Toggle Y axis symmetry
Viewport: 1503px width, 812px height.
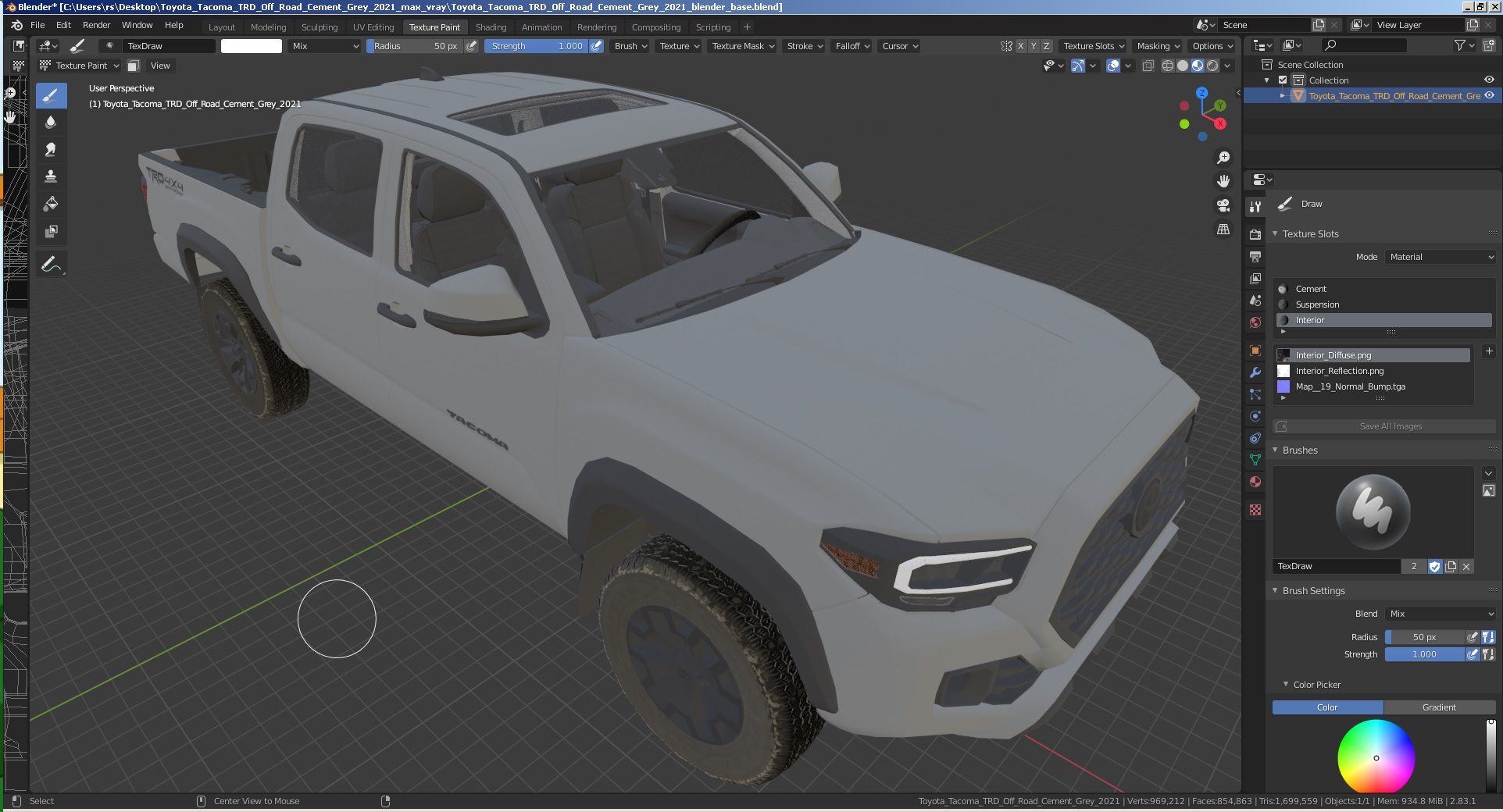click(1034, 46)
